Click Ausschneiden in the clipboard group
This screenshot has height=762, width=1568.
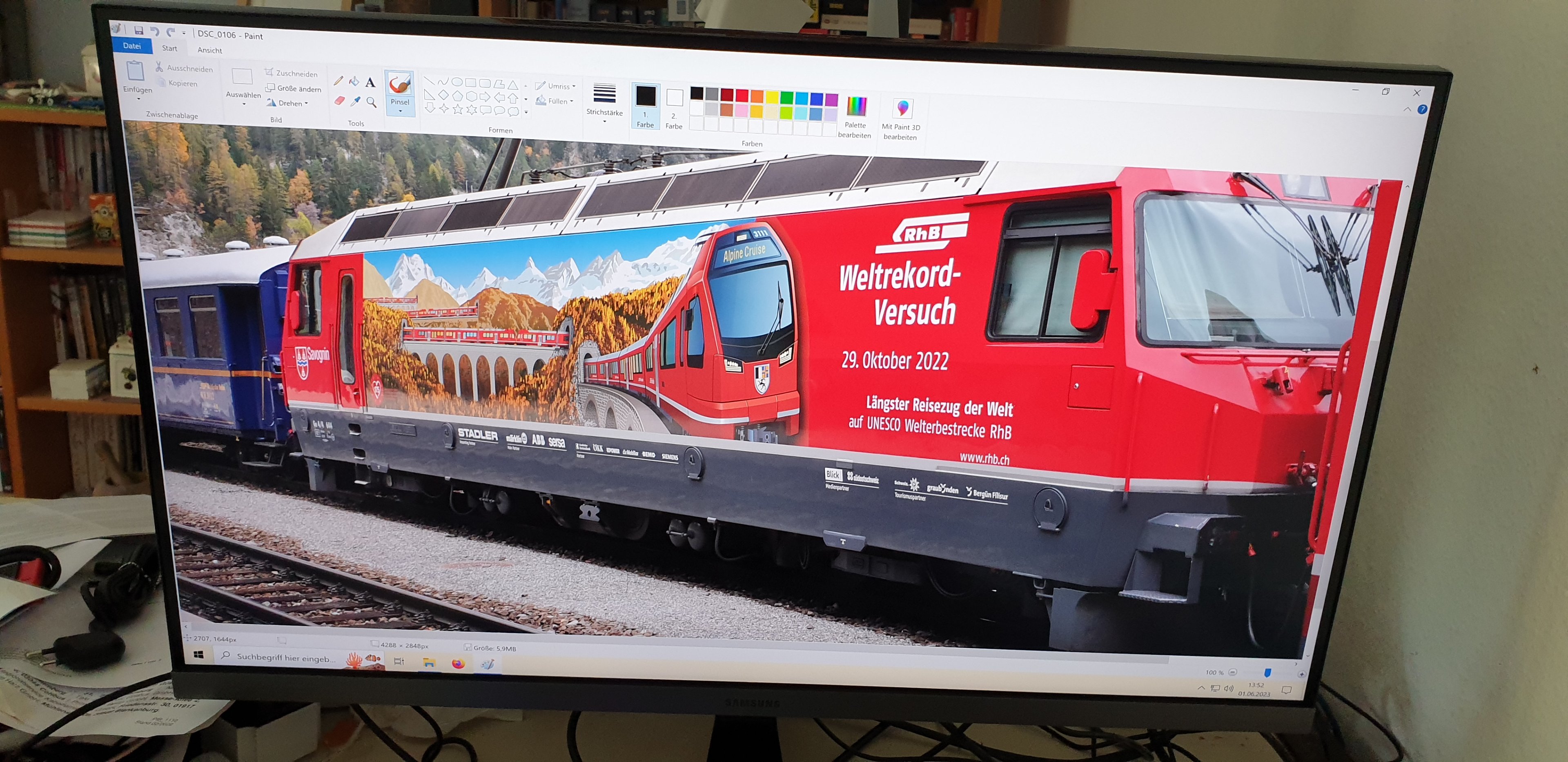pyautogui.click(x=184, y=68)
